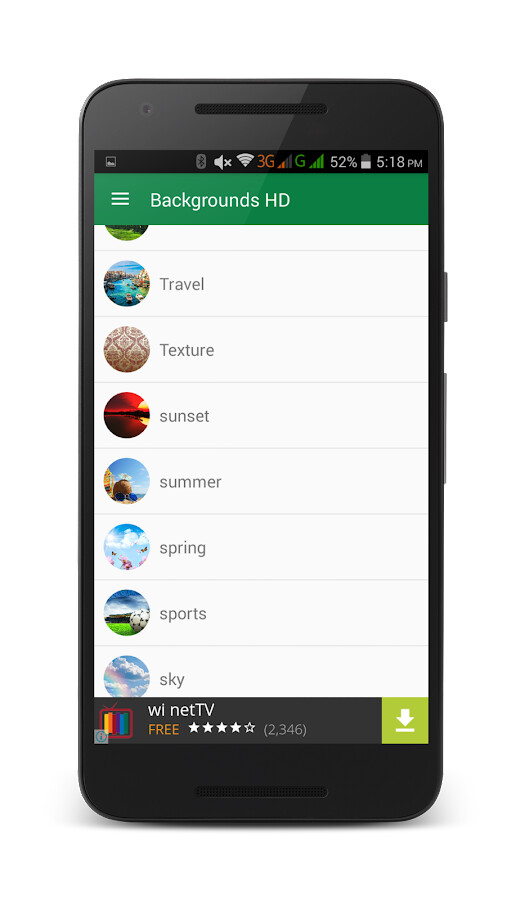Tap the battery indicator icon
Image resolution: width=525 pixels, height=900 pixels.
click(x=365, y=162)
